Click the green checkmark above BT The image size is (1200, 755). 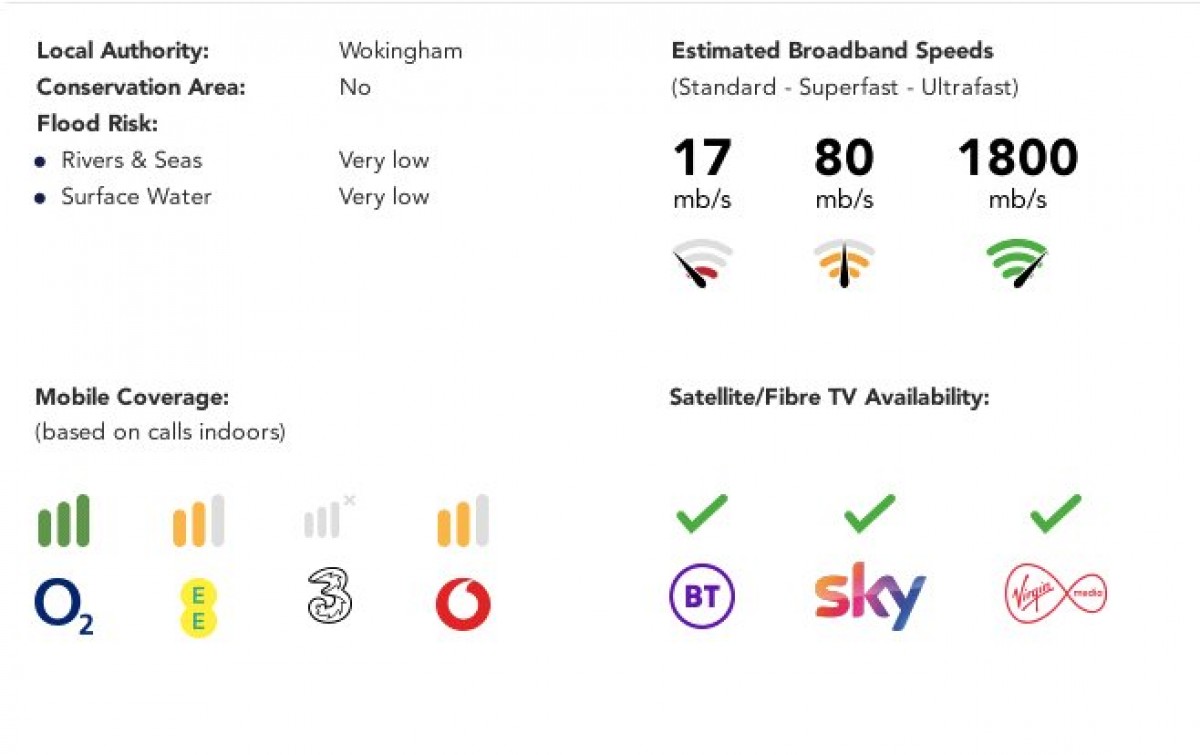(701, 513)
